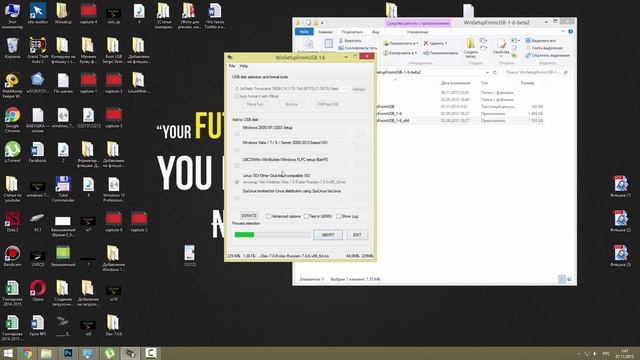Tick the SysLinux bootsector checkbox
Viewport: 640px width, 360px height.
point(237,198)
